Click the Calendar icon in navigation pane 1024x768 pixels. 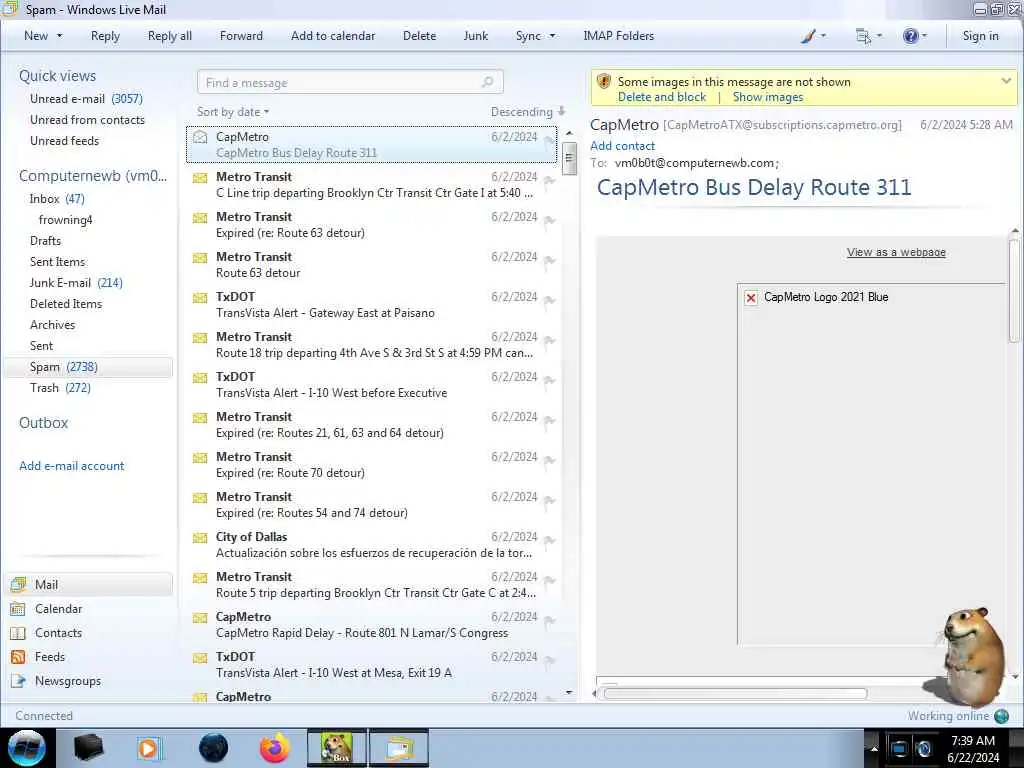[x=18, y=609]
